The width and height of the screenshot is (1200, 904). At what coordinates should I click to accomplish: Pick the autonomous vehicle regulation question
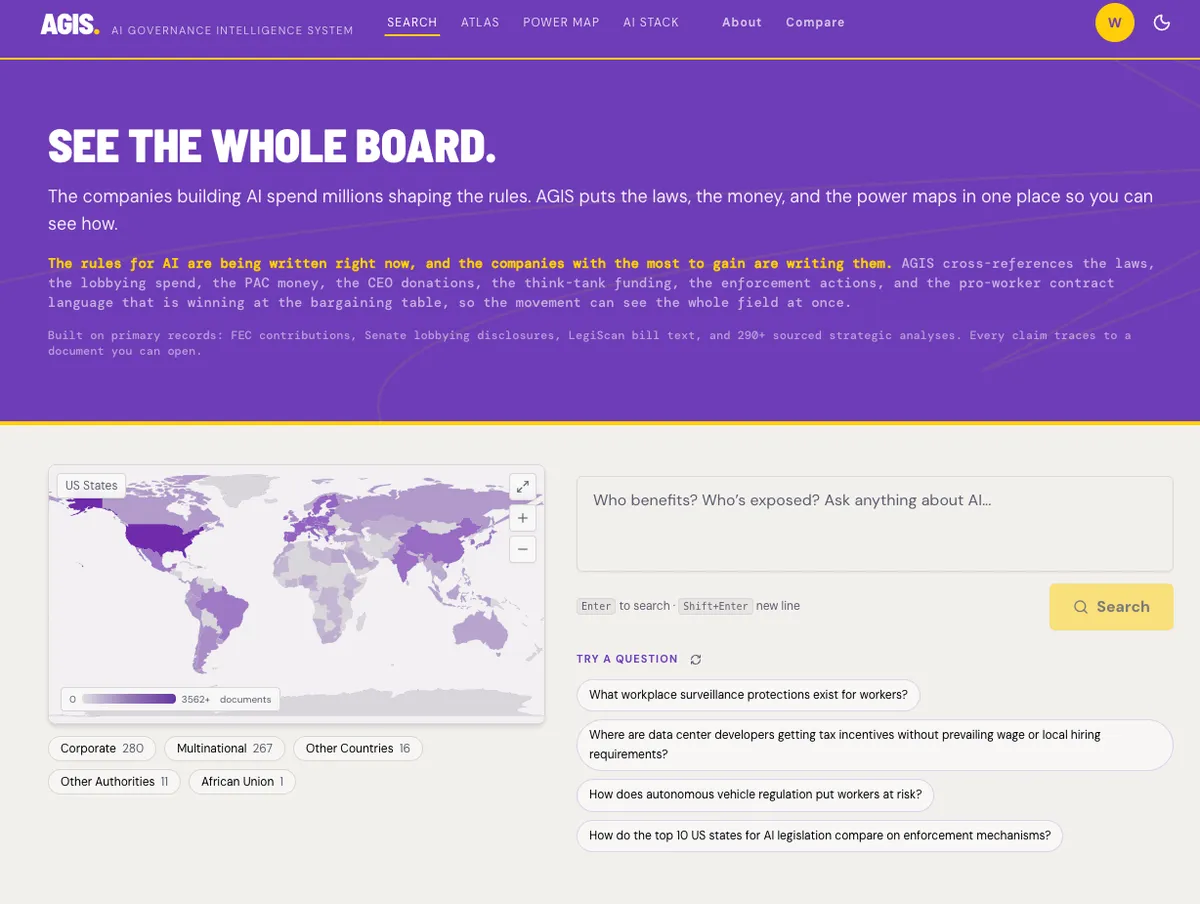755,795
